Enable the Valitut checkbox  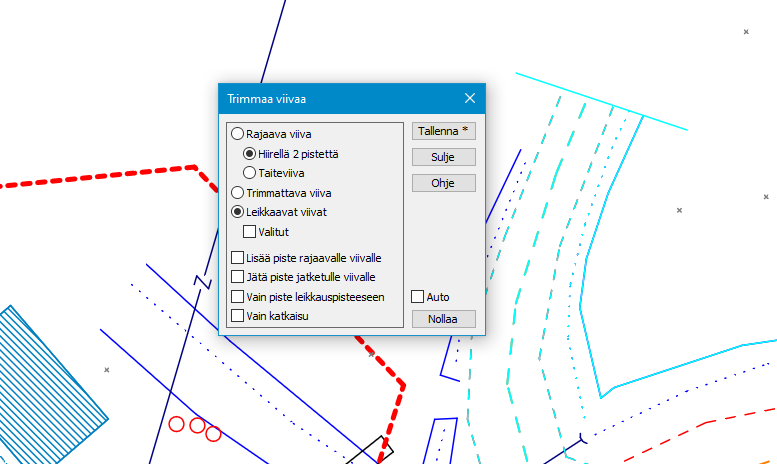click(250, 232)
